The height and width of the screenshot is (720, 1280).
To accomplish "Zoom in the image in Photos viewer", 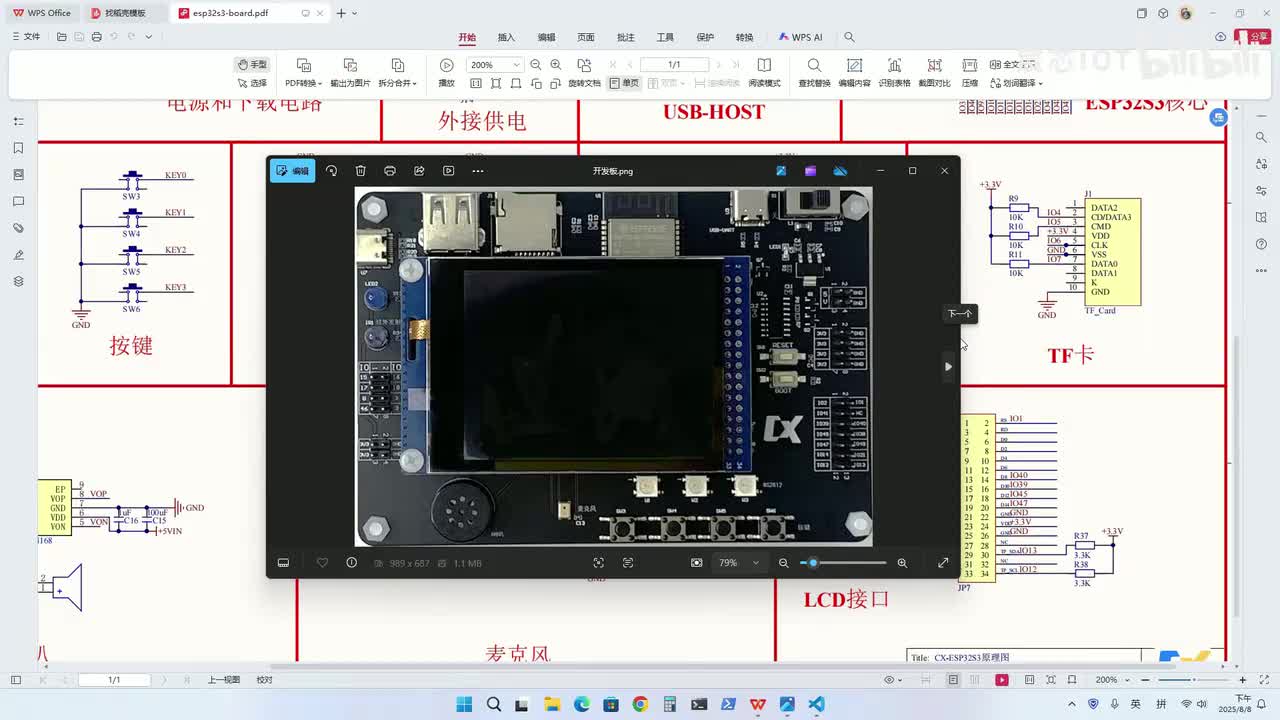I will [902, 563].
